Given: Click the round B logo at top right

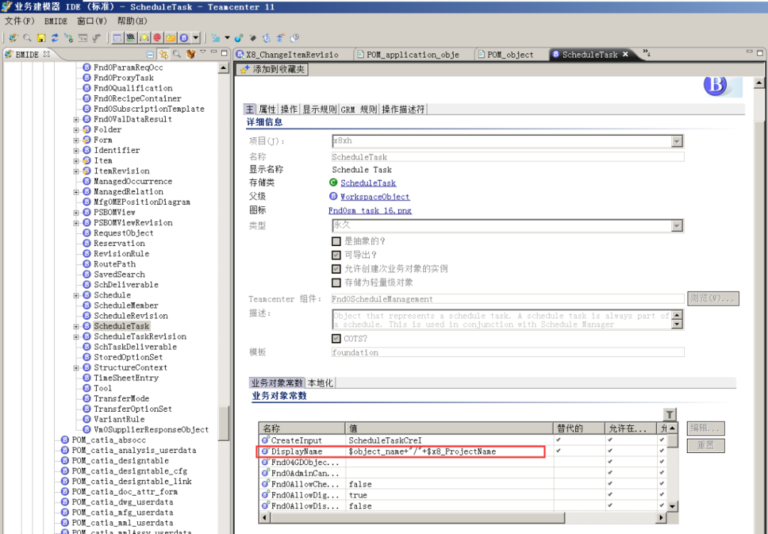Looking at the screenshot, I should 716,85.
